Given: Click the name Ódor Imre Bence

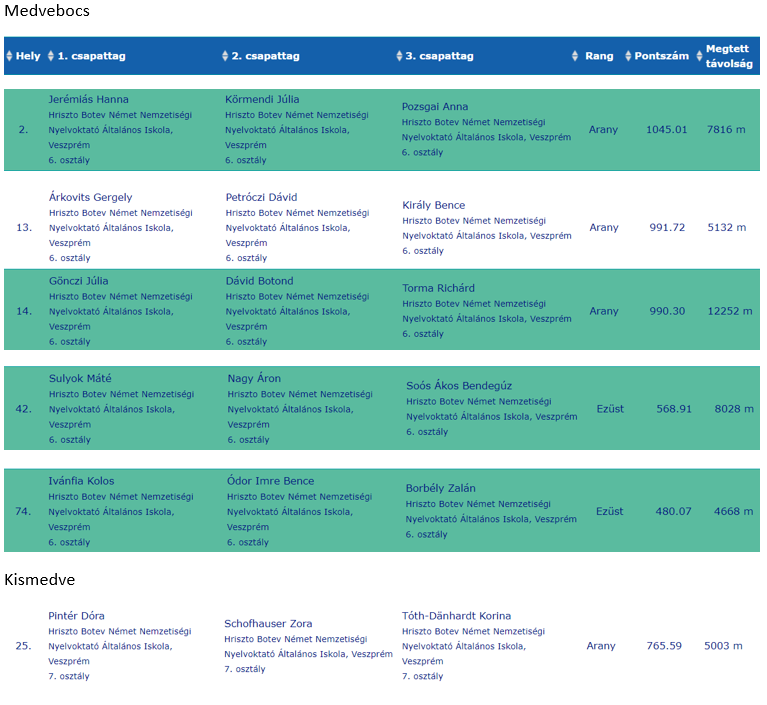Looking at the screenshot, I should [271, 481].
